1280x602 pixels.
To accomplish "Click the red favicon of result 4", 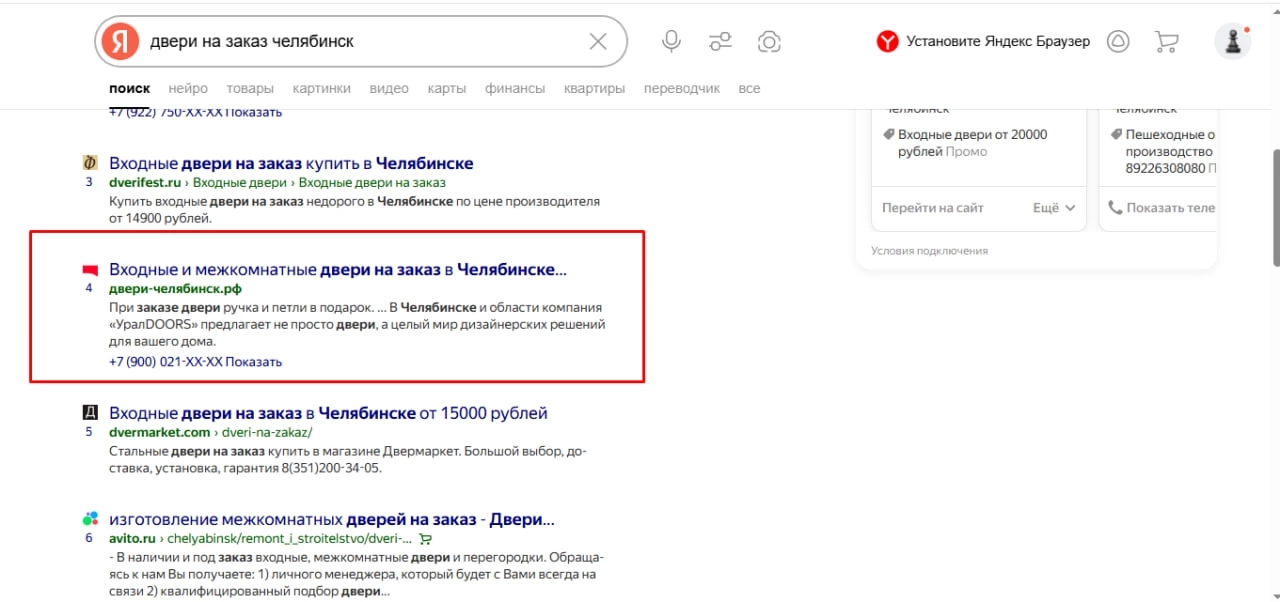I will (89, 270).
